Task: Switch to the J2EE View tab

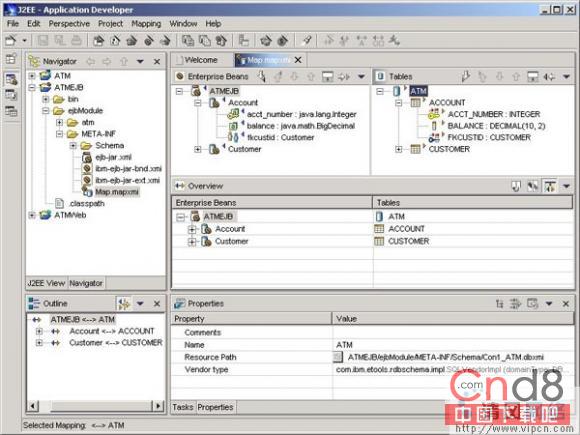Action: coord(46,283)
